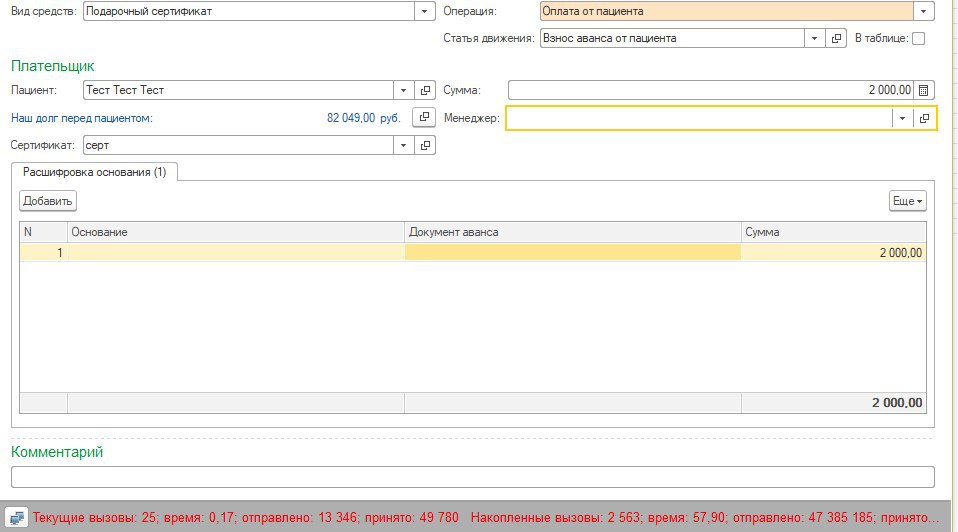Click into the Менеджер input field
The image size is (958, 532).
tap(699, 118)
